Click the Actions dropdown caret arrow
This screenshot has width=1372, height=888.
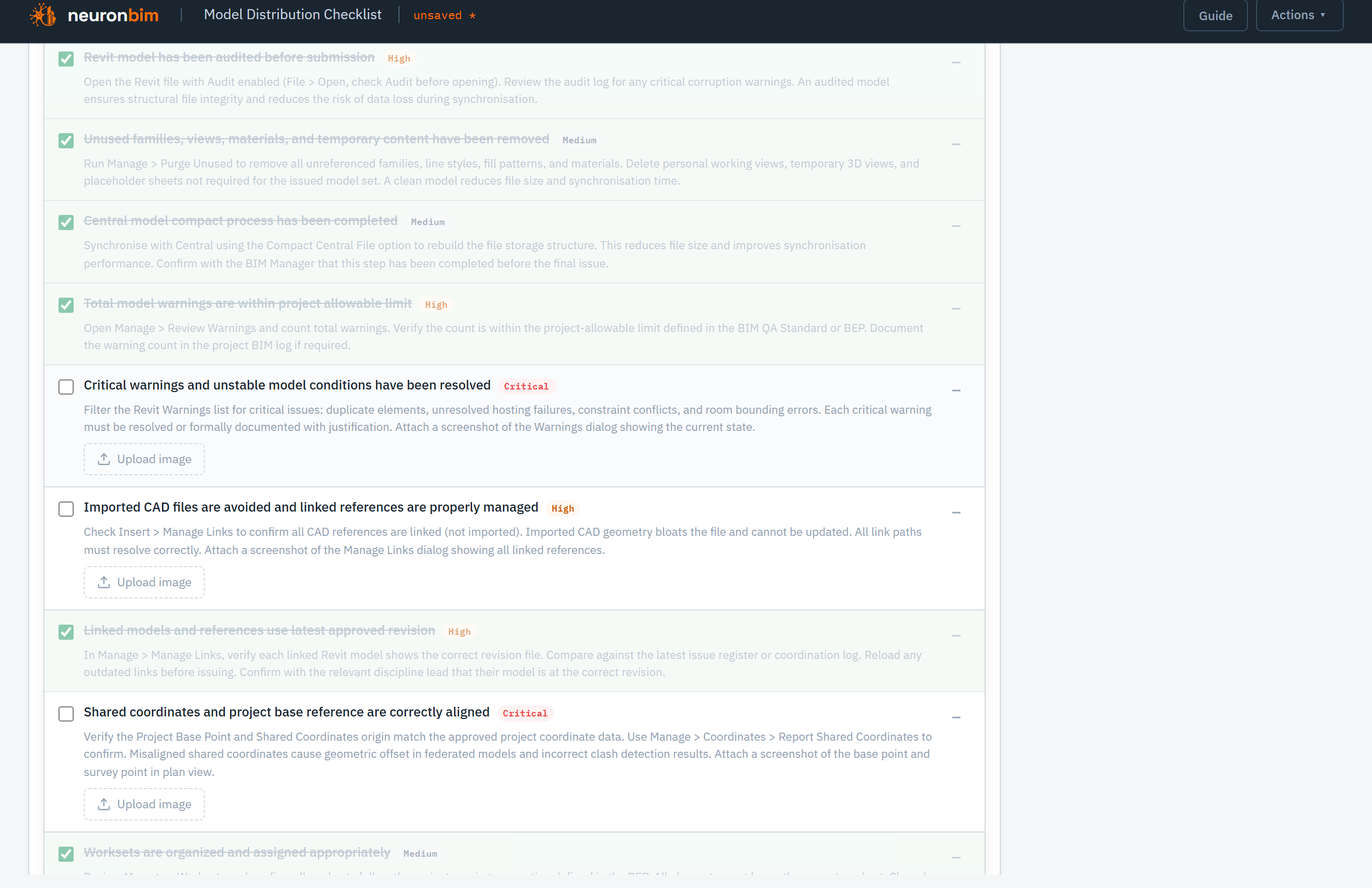[x=1323, y=15]
